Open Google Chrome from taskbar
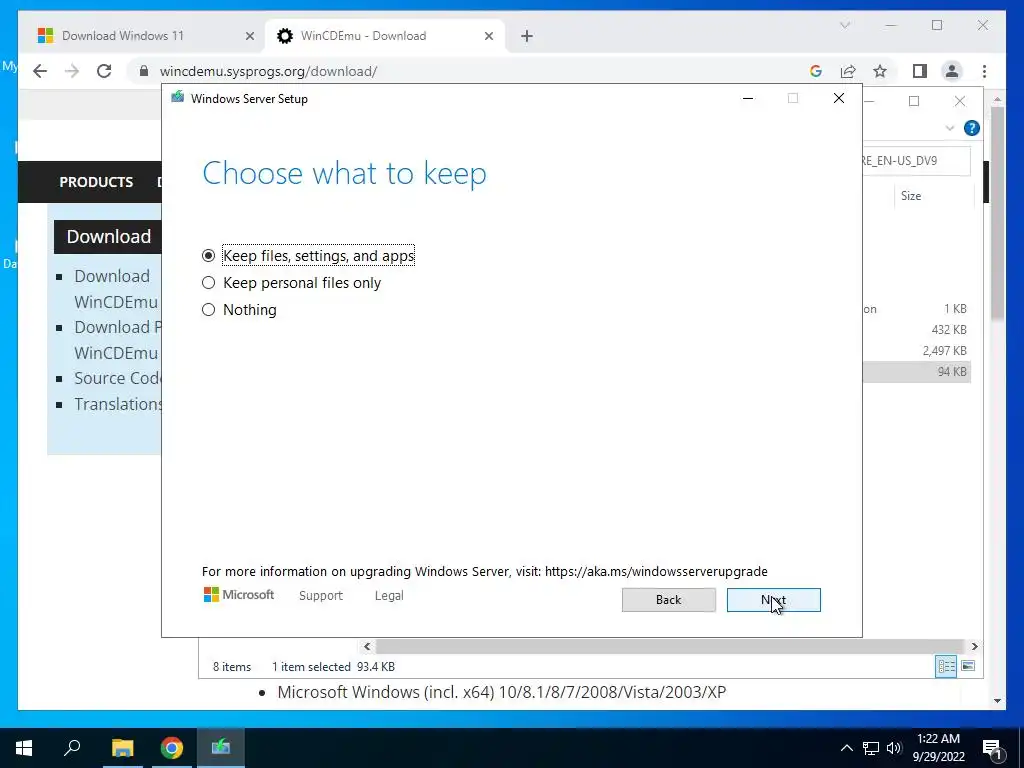The image size is (1024, 768). click(172, 748)
